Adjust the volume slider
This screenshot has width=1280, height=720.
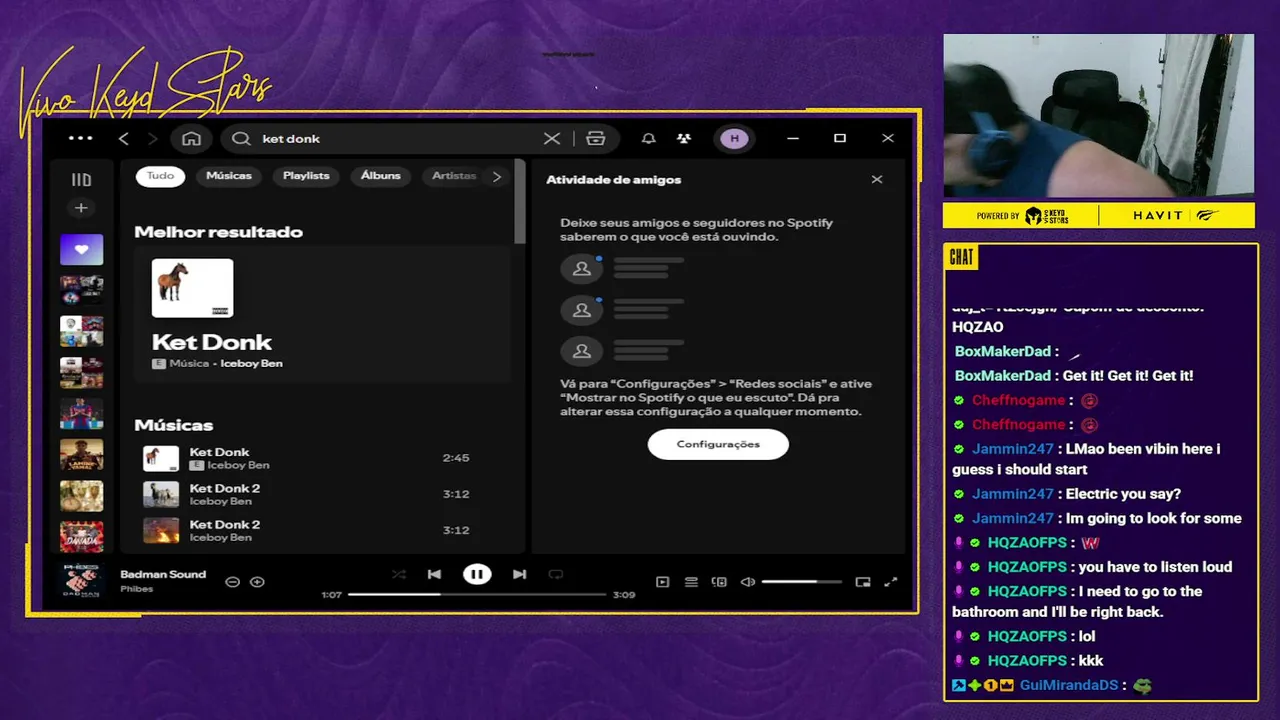click(x=802, y=582)
